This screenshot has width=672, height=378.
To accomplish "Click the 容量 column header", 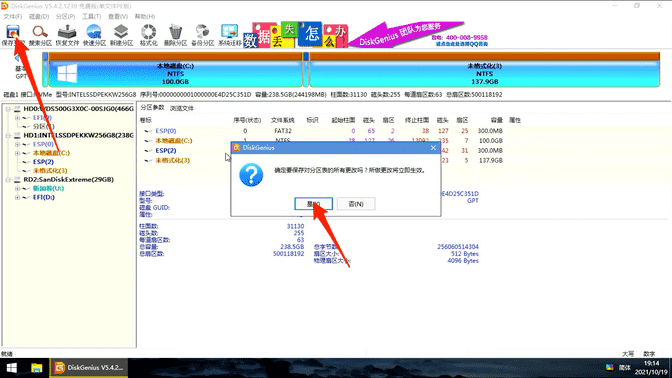I will point(496,120).
